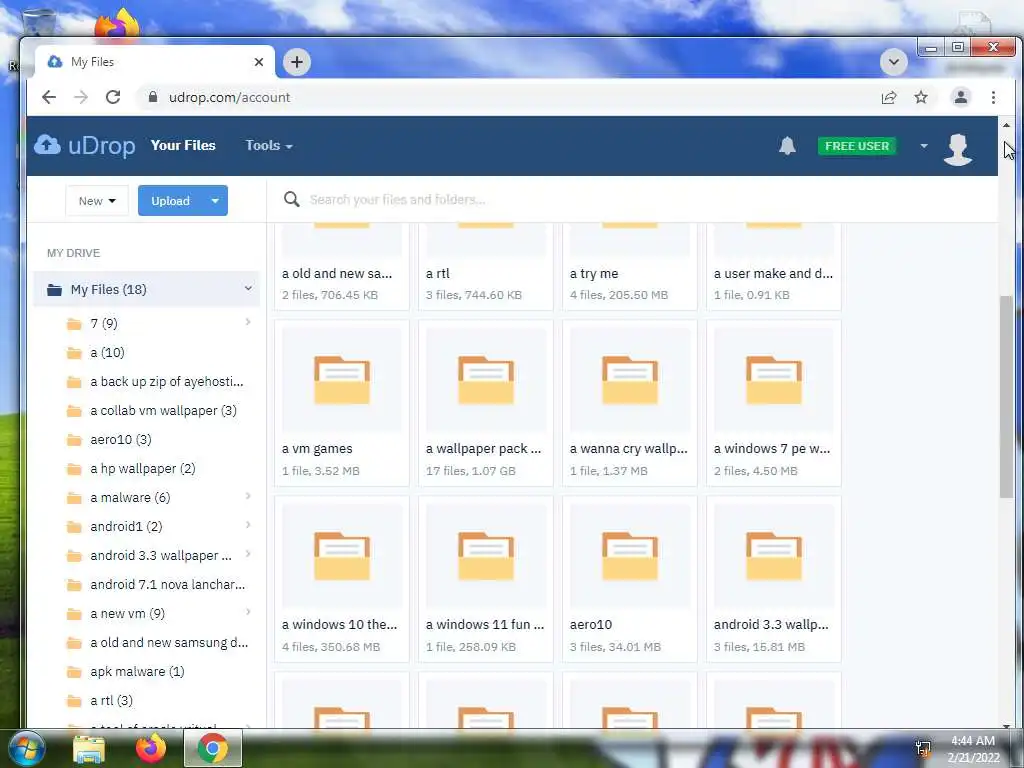This screenshot has height=768, width=1024.
Task: Click the taskbar clock
Action: click(973, 748)
